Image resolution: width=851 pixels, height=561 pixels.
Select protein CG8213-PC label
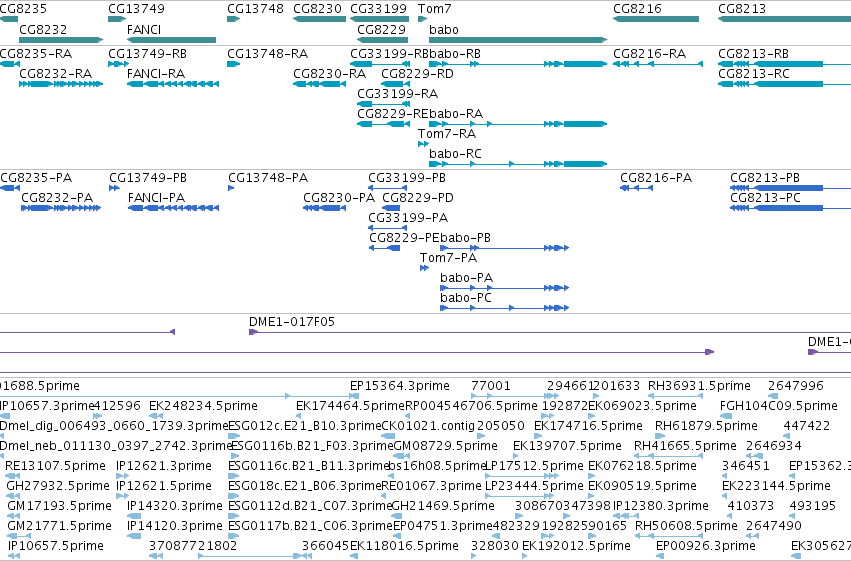pos(765,197)
